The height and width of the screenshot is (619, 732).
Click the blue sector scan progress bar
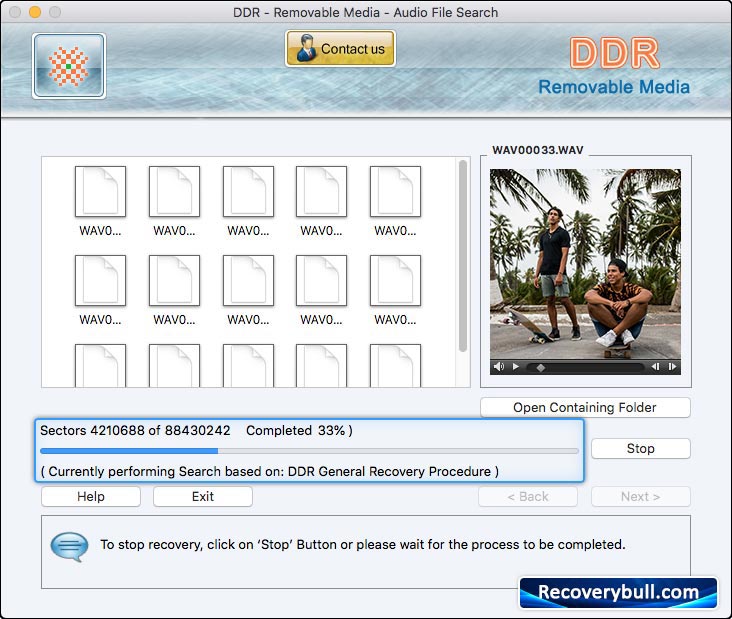[309, 451]
